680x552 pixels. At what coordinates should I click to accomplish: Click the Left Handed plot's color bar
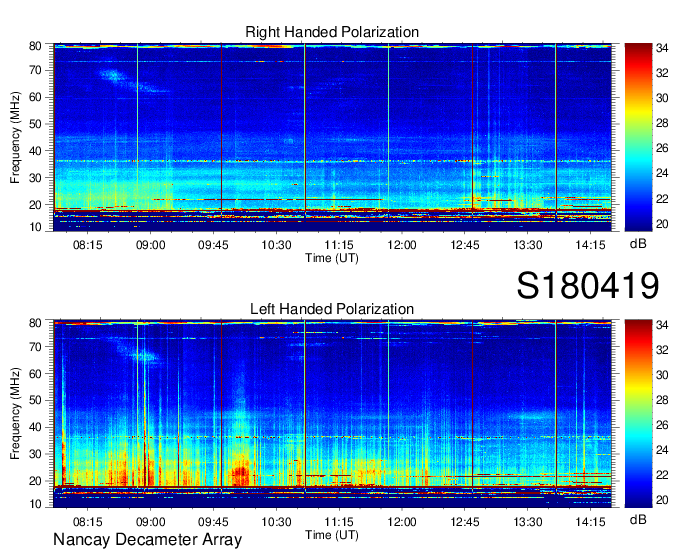(x=638, y=413)
